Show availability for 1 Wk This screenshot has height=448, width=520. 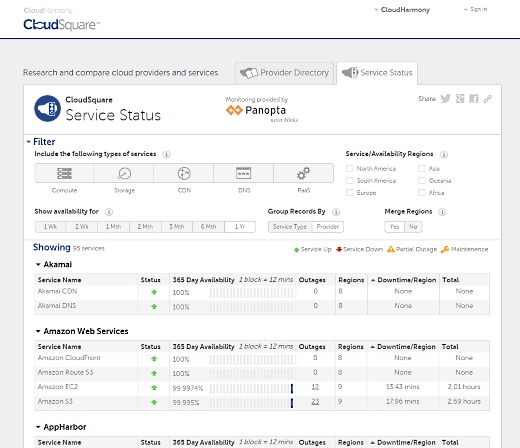point(50,227)
